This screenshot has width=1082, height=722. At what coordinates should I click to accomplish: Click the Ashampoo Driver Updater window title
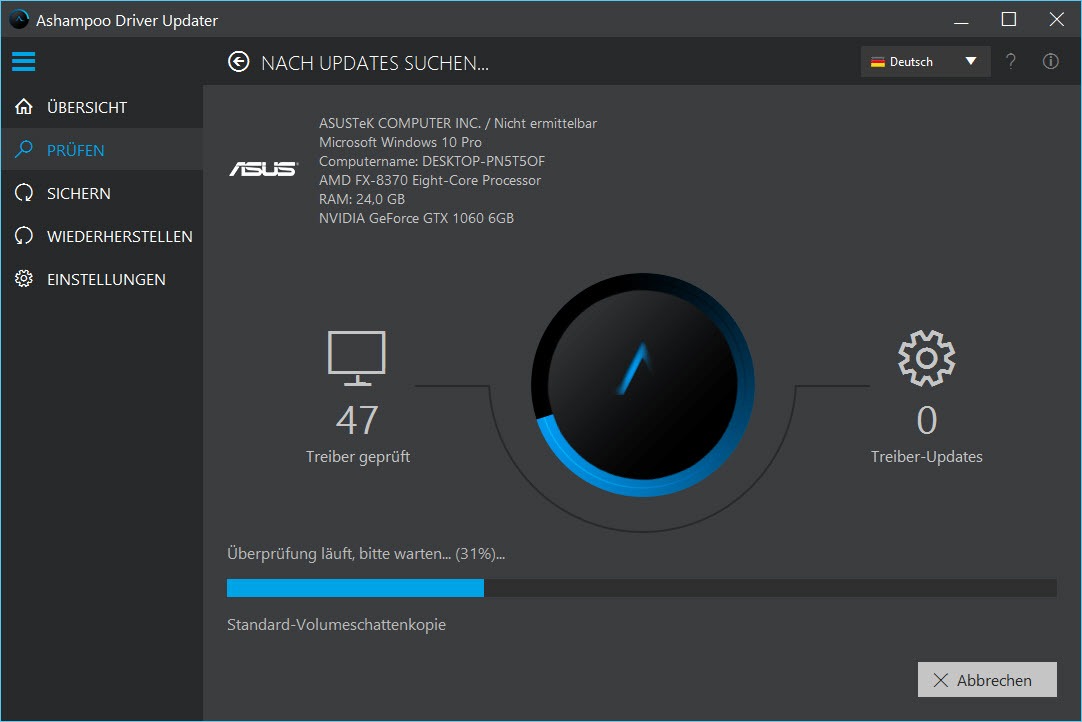coord(127,21)
